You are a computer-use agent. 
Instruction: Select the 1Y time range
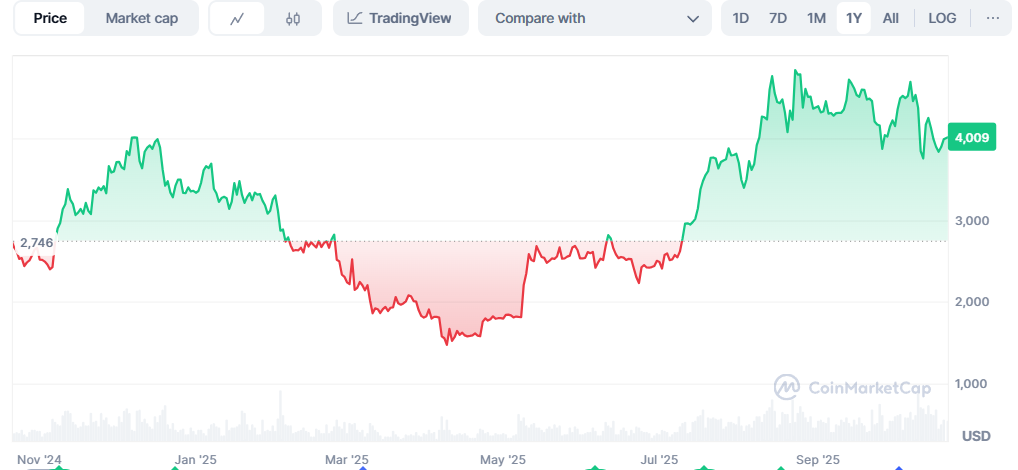854,18
